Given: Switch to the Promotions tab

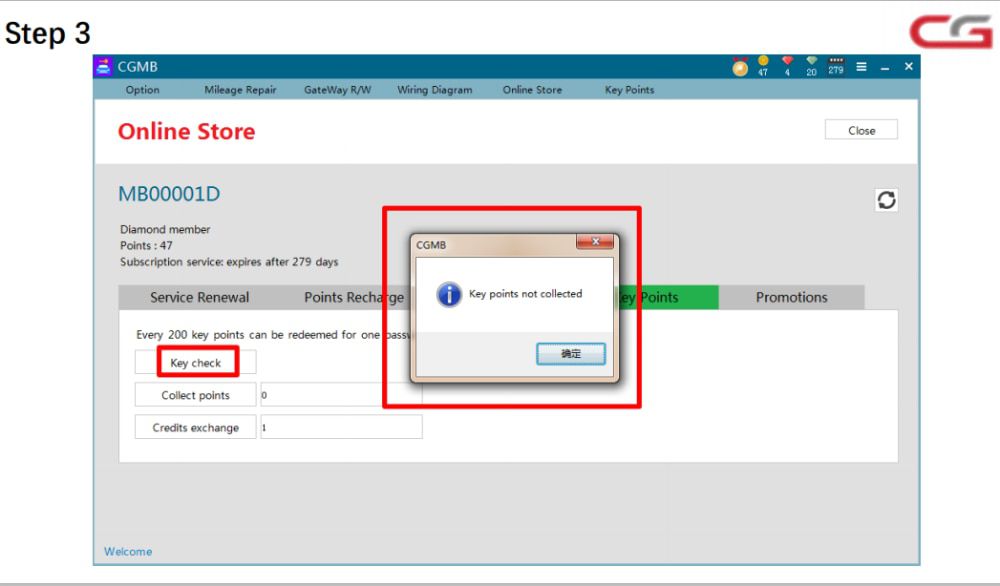Looking at the screenshot, I should tap(791, 297).
